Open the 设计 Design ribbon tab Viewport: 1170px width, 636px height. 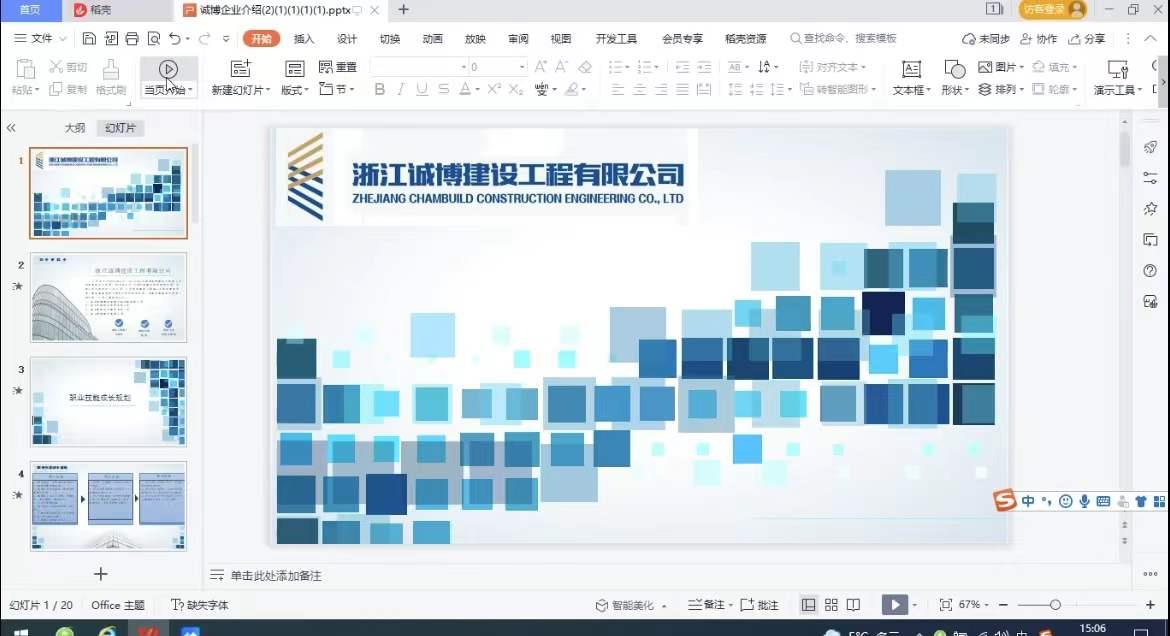(347, 39)
